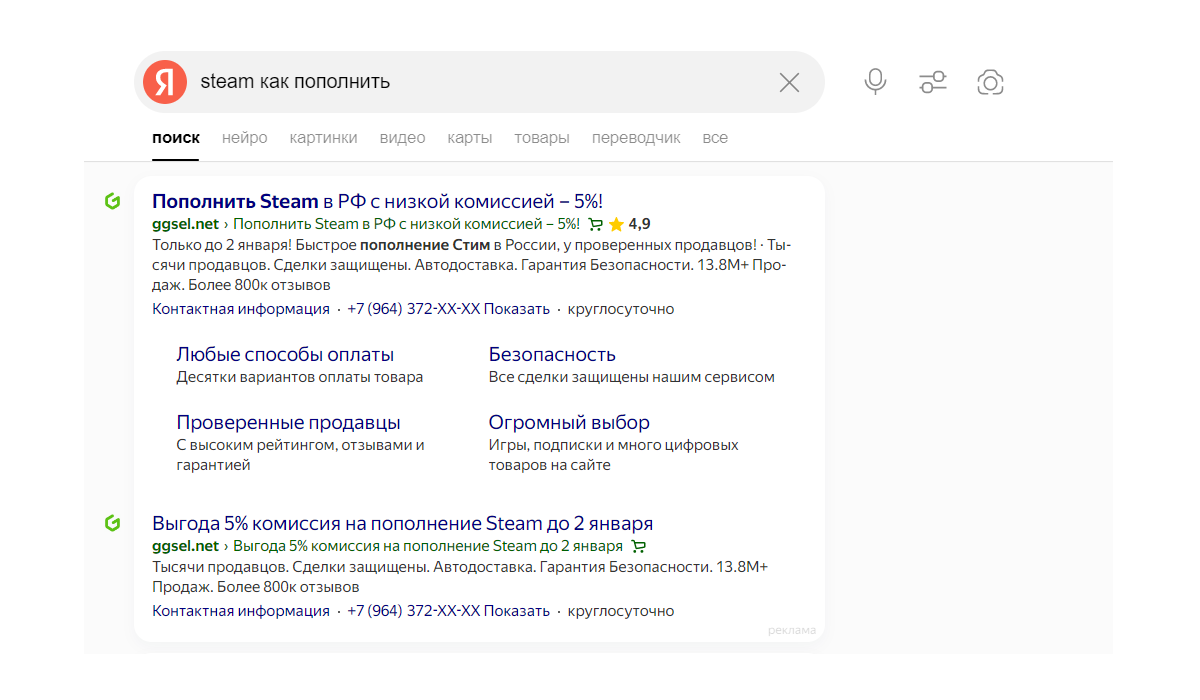Open image search camera icon
This screenshot has width=1200, height=700.
tap(990, 82)
